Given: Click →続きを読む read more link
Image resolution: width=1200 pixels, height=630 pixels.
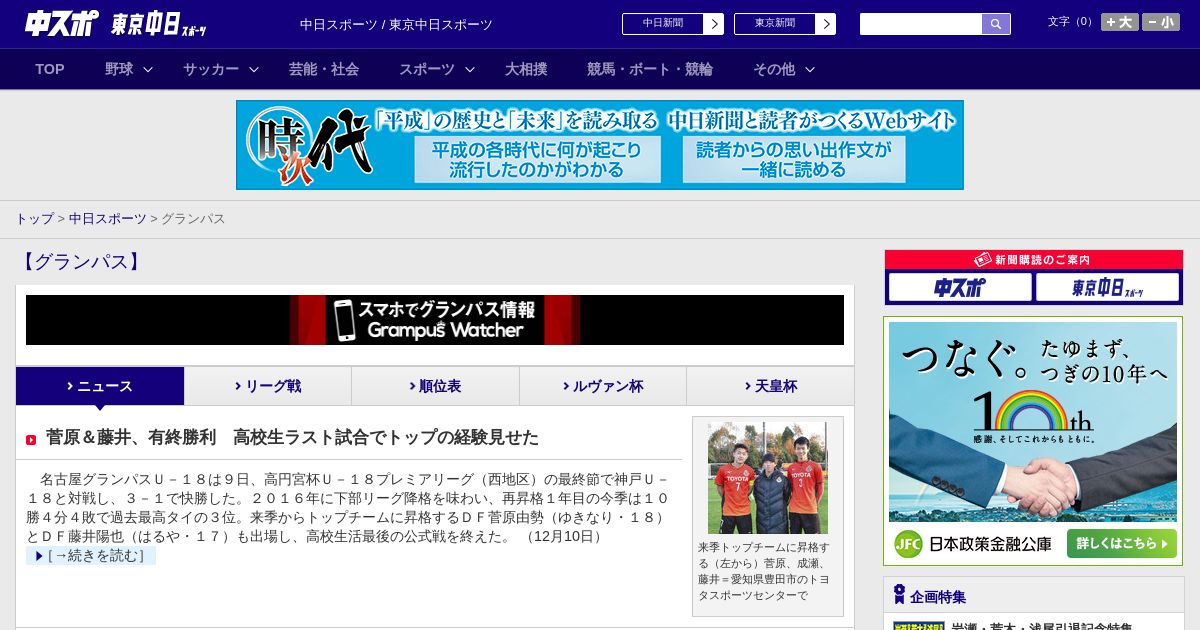Looking at the screenshot, I should point(91,556).
